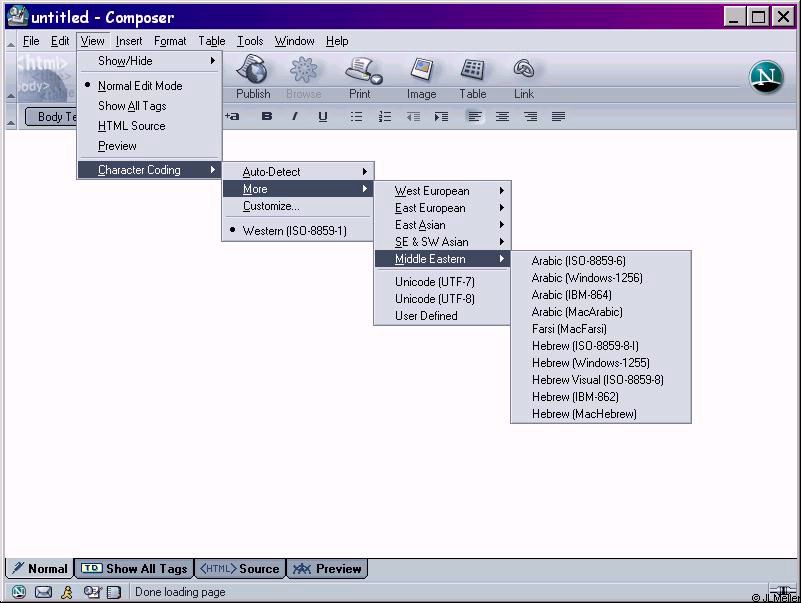This screenshot has width=801, height=603.
Task: Open the Window menu
Action: (x=294, y=41)
